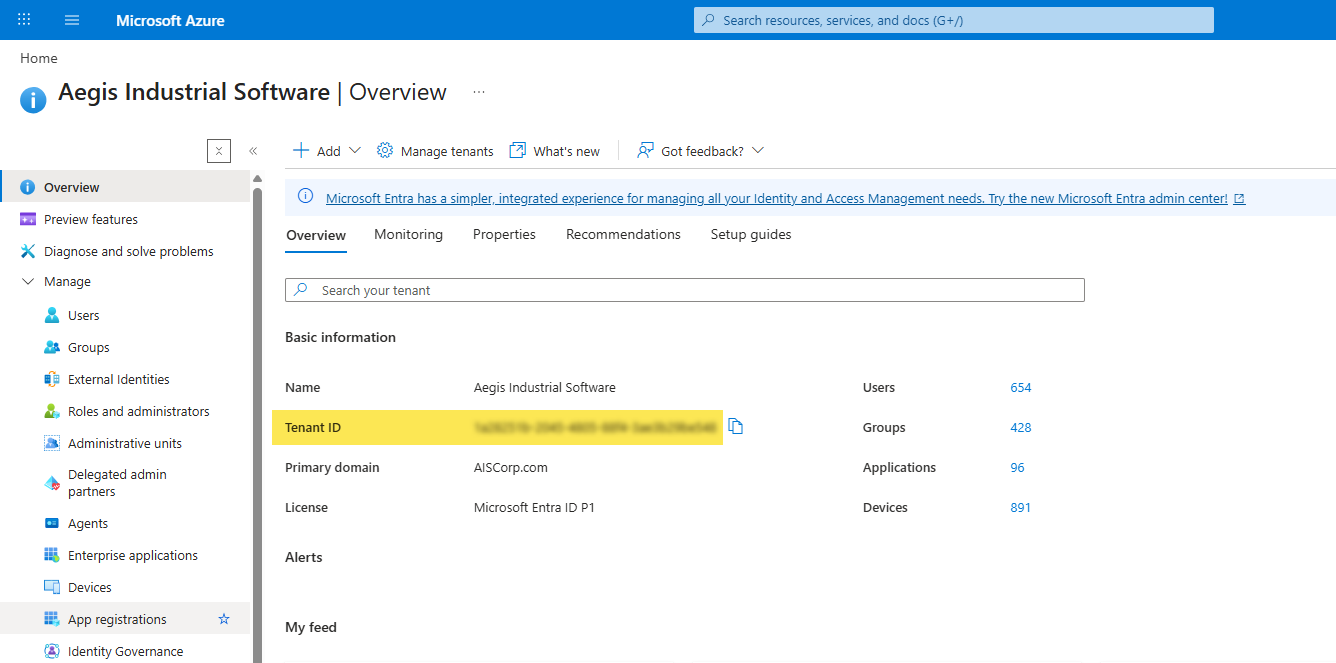Click the Users sidebar icon

52,315
